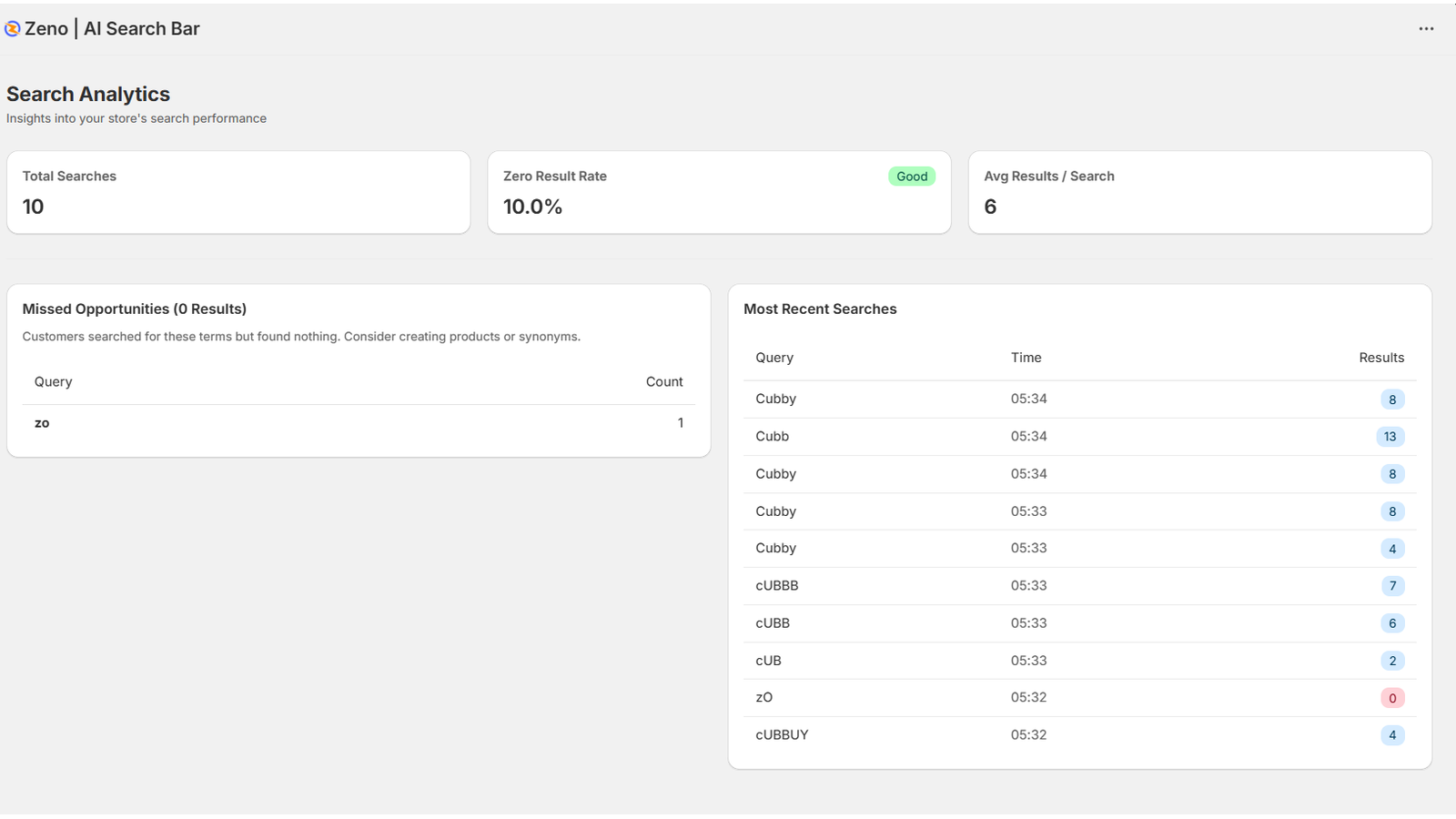Image resolution: width=1456 pixels, height=819 pixels.
Task: Click the Good status badge
Action: (x=912, y=176)
